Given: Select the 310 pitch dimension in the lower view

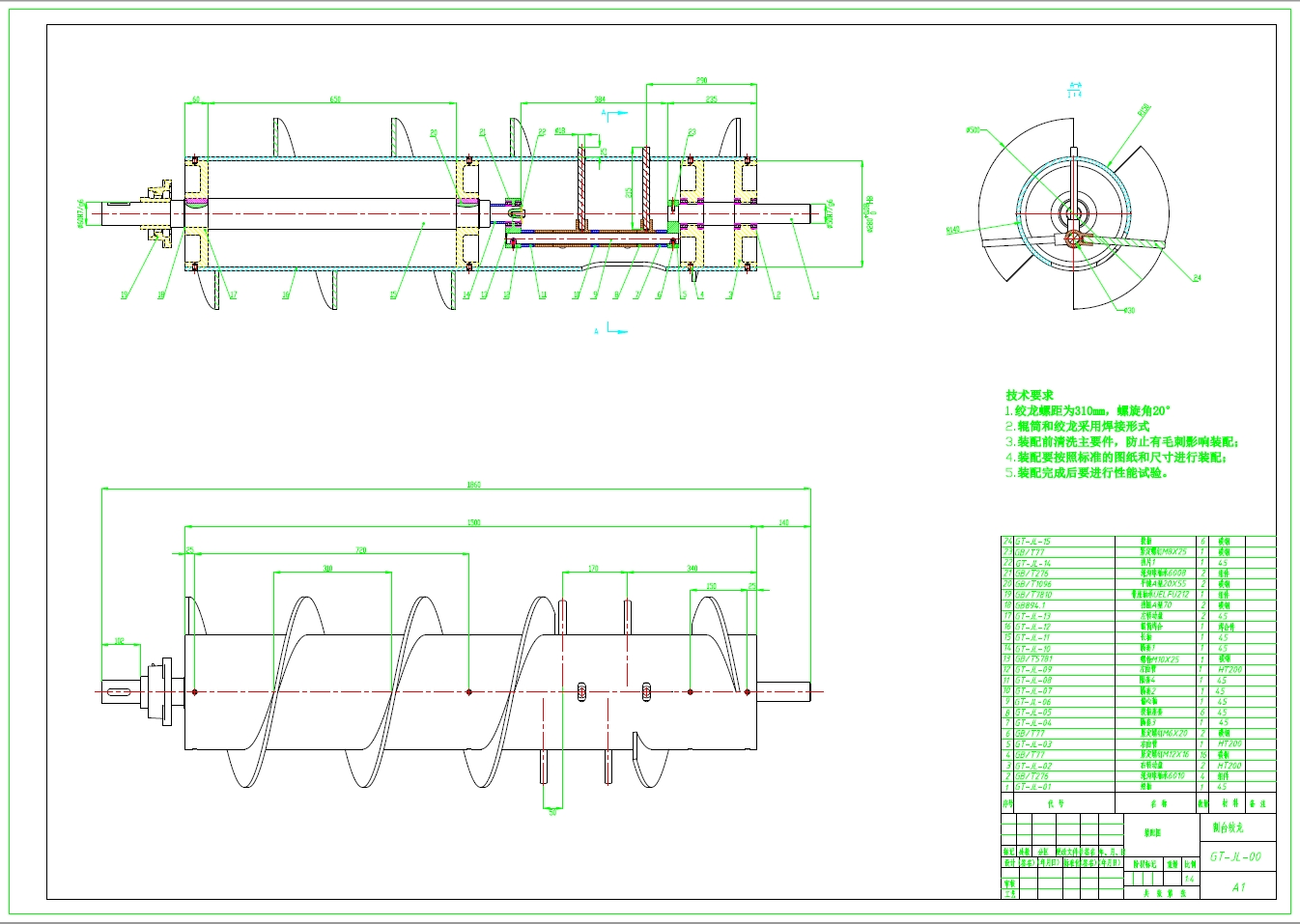Looking at the screenshot, I should [327, 569].
